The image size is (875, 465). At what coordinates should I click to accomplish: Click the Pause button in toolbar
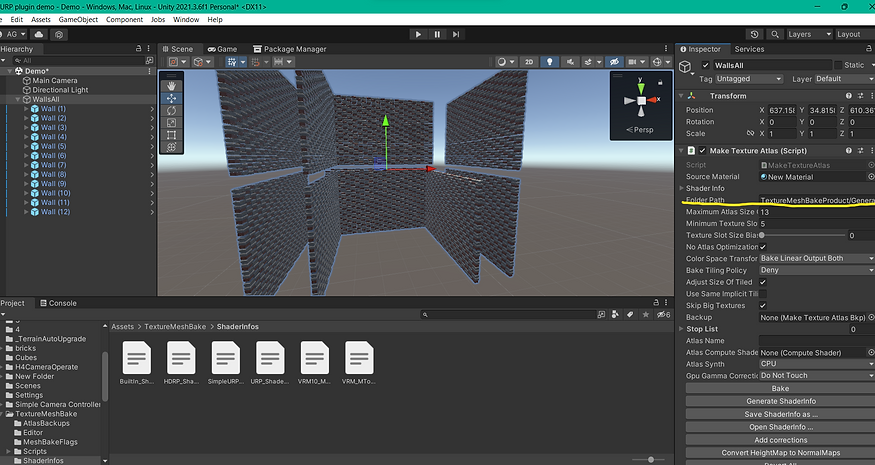click(x=438, y=34)
